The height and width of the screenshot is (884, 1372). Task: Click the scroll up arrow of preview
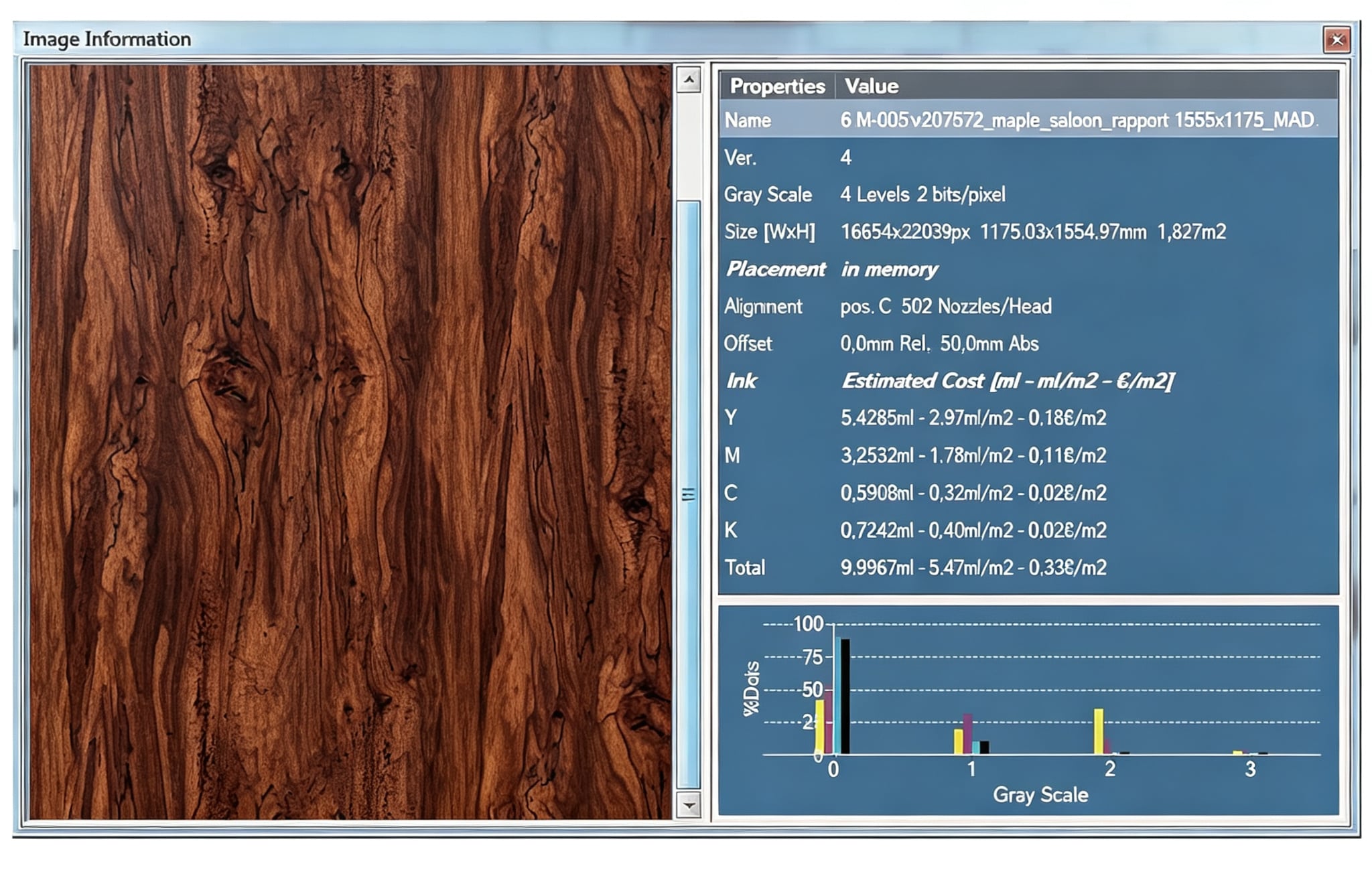[x=689, y=80]
